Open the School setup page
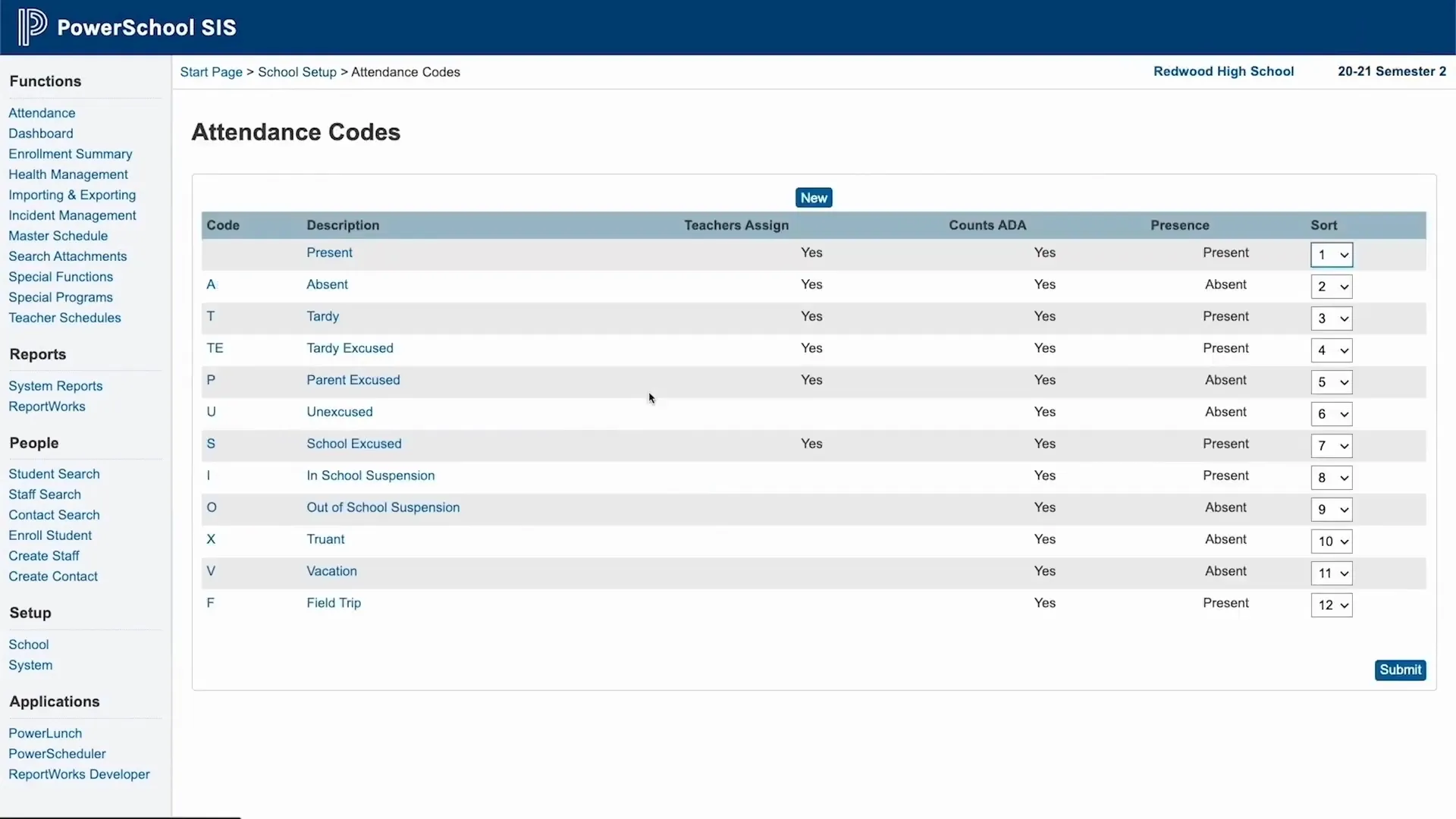The width and height of the screenshot is (1456, 819). click(x=28, y=644)
